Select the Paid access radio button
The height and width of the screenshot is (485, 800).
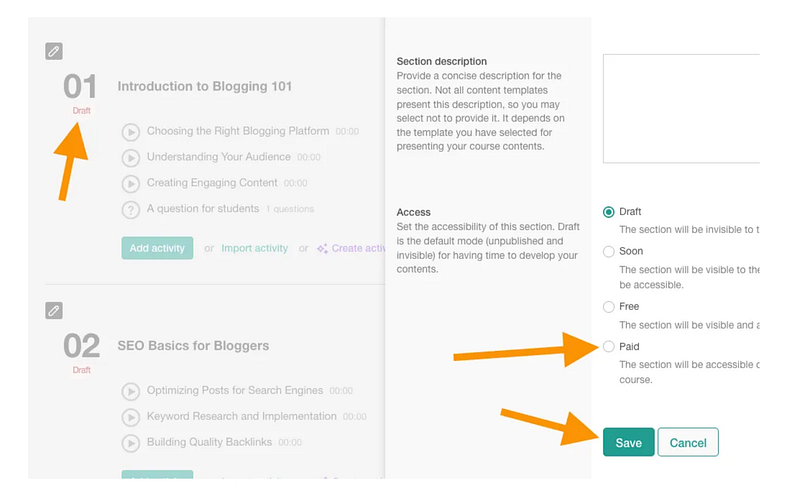[608, 347]
